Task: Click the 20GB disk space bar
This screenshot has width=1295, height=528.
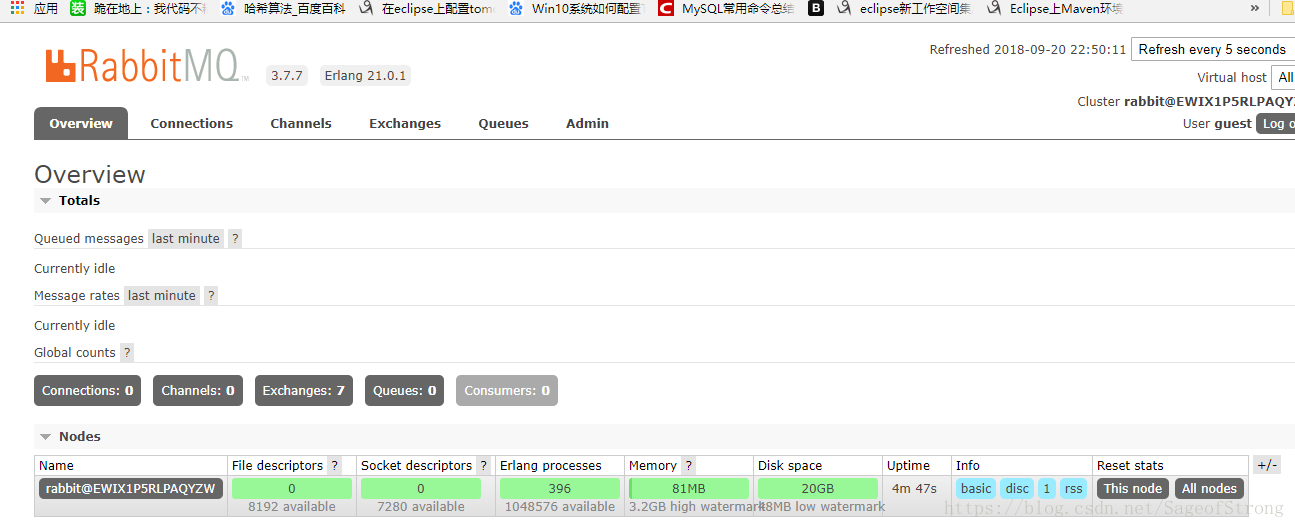Action: point(818,488)
